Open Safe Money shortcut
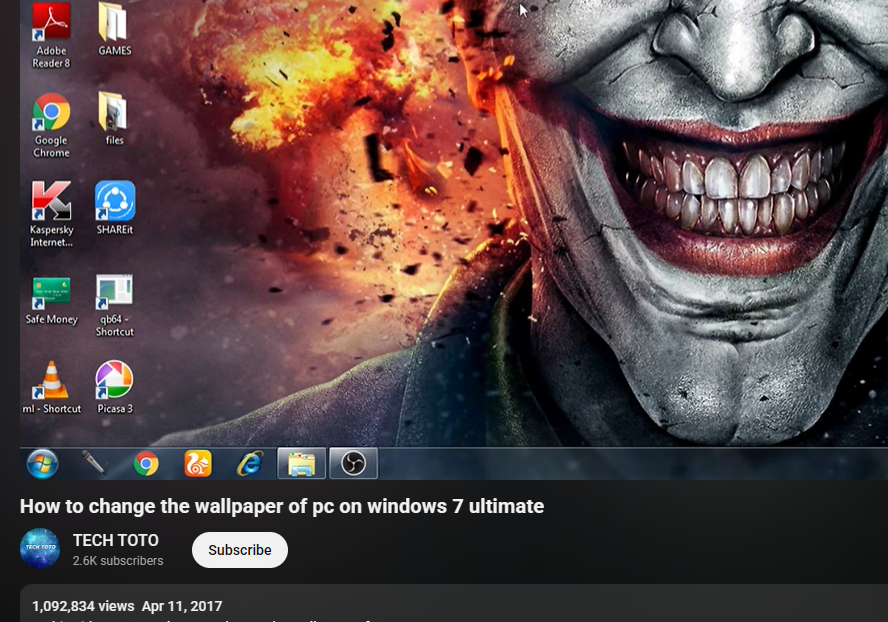This screenshot has height=622, width=888. (x=52, y=301)
